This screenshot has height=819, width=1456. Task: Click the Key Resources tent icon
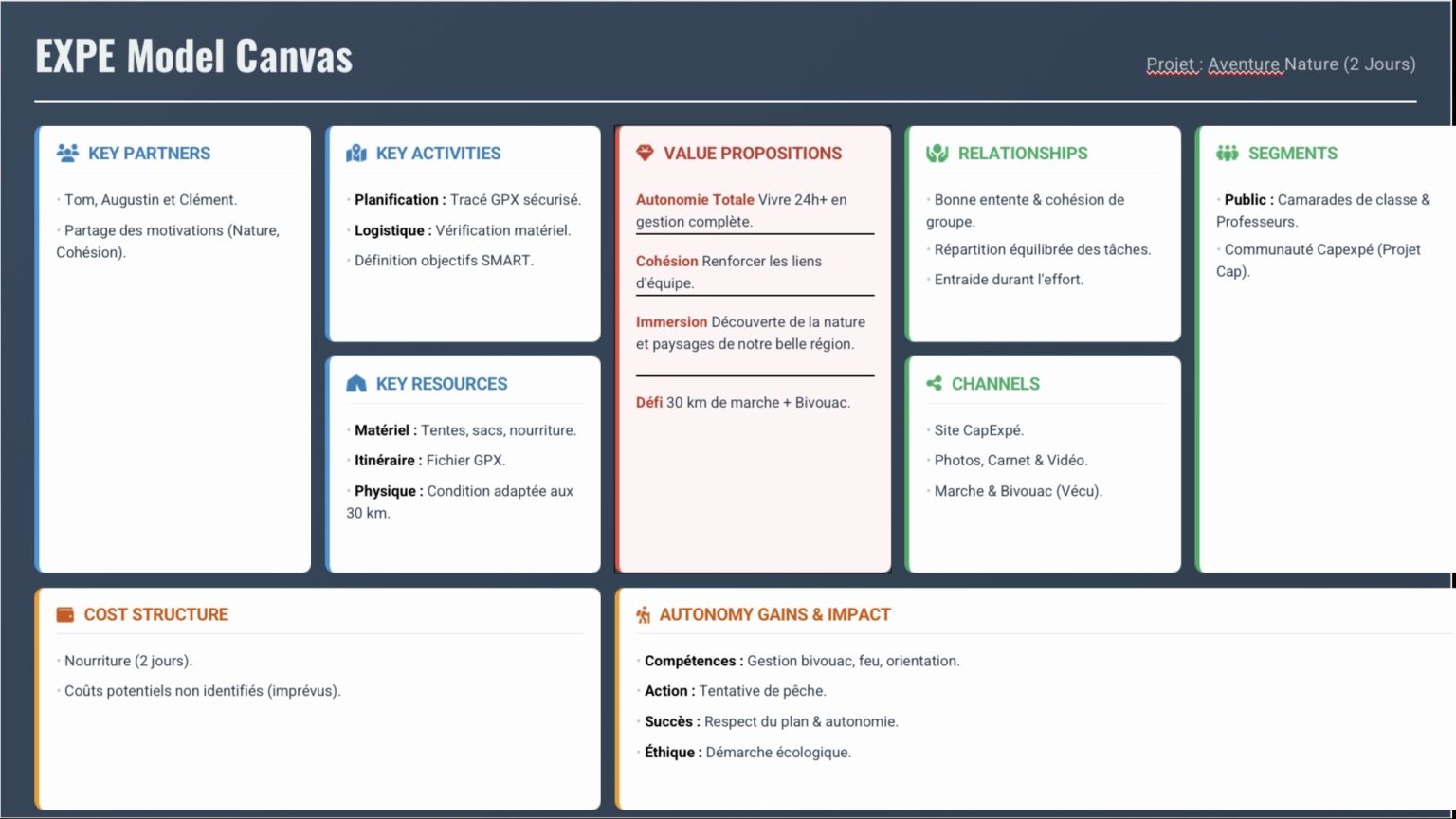(356, 383)
